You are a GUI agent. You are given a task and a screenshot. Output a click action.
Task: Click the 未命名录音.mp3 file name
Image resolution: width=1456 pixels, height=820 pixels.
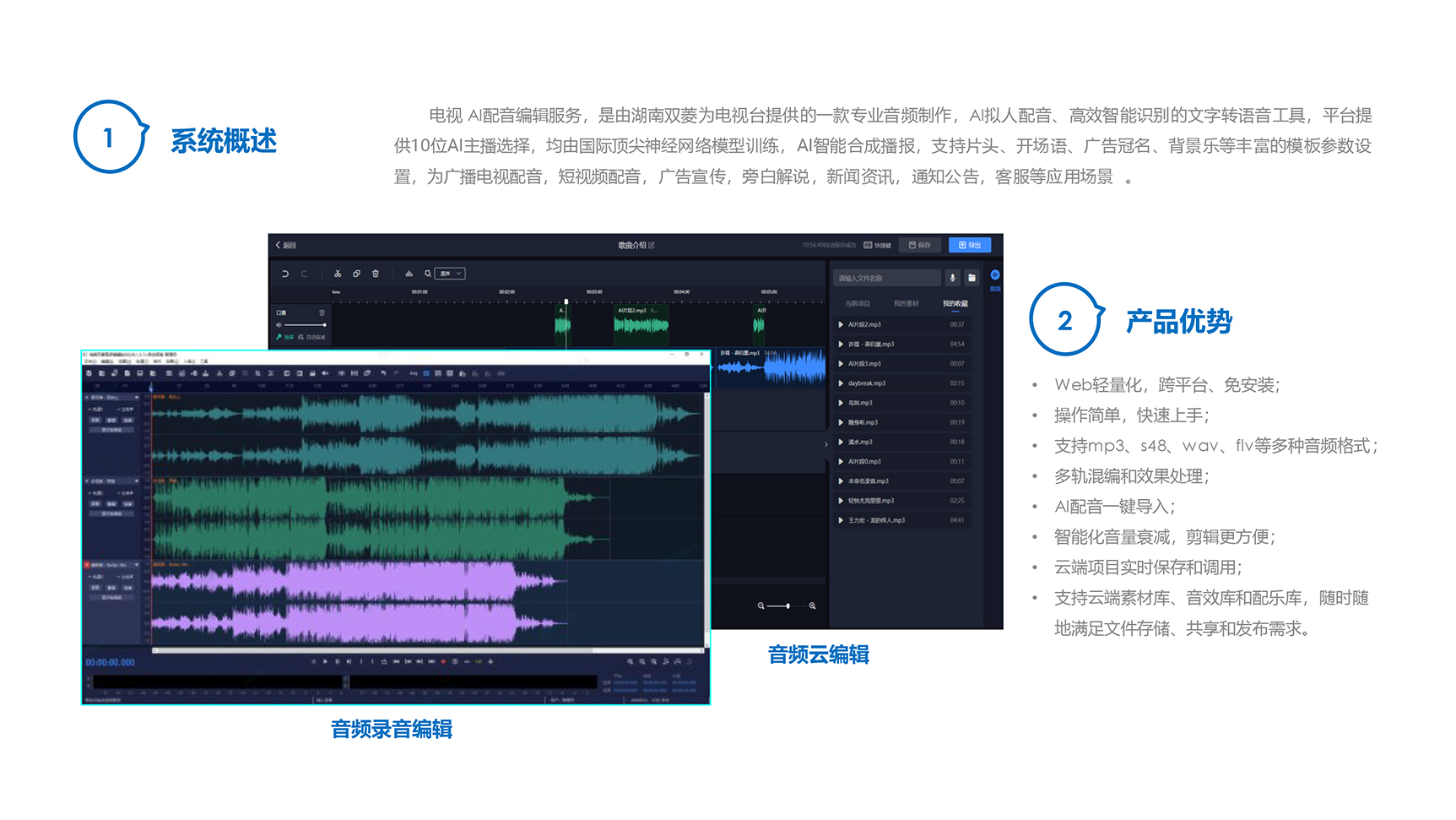(x=869, y=481)
